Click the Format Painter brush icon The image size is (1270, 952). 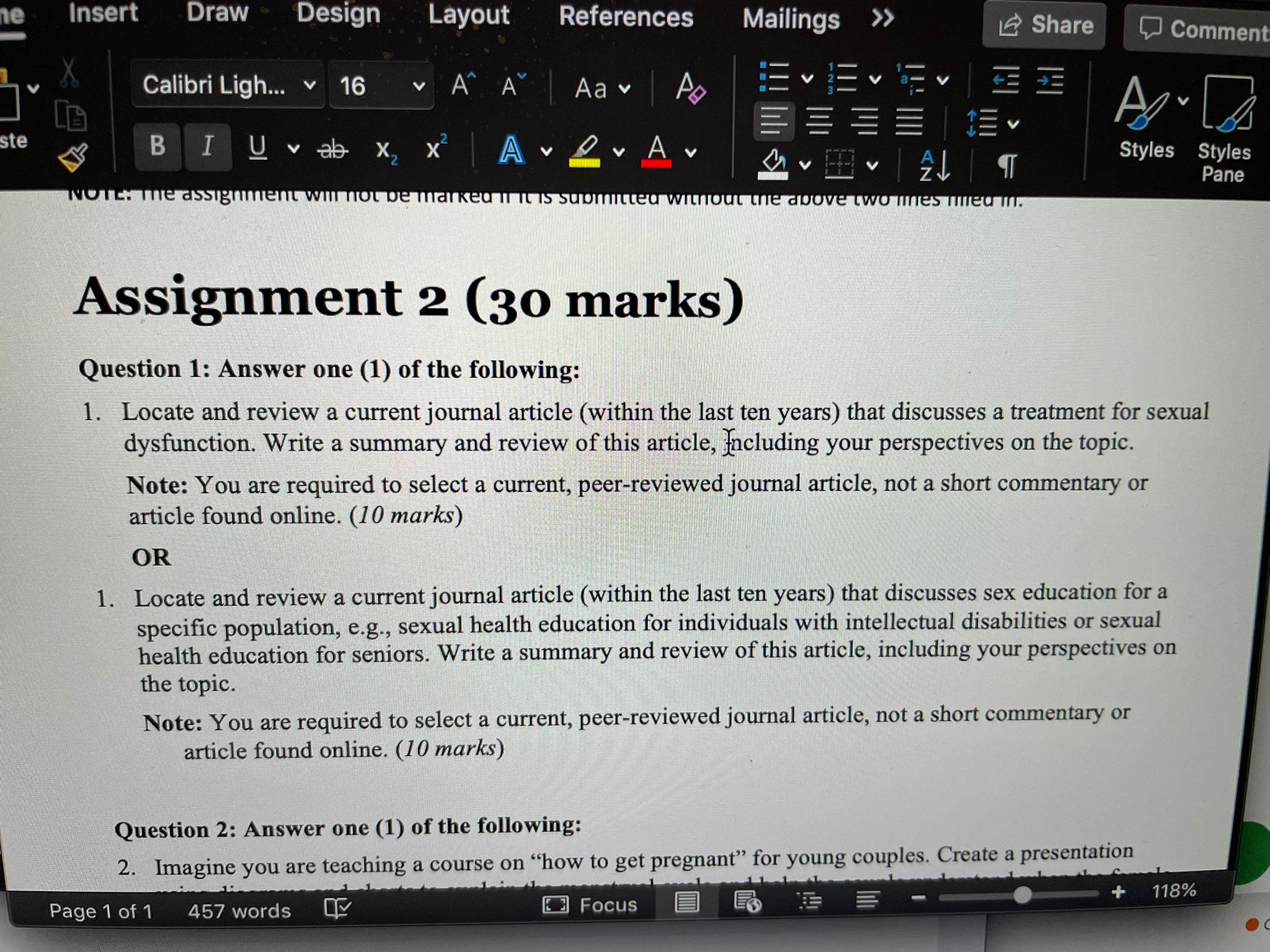click(x=73, y=158)
